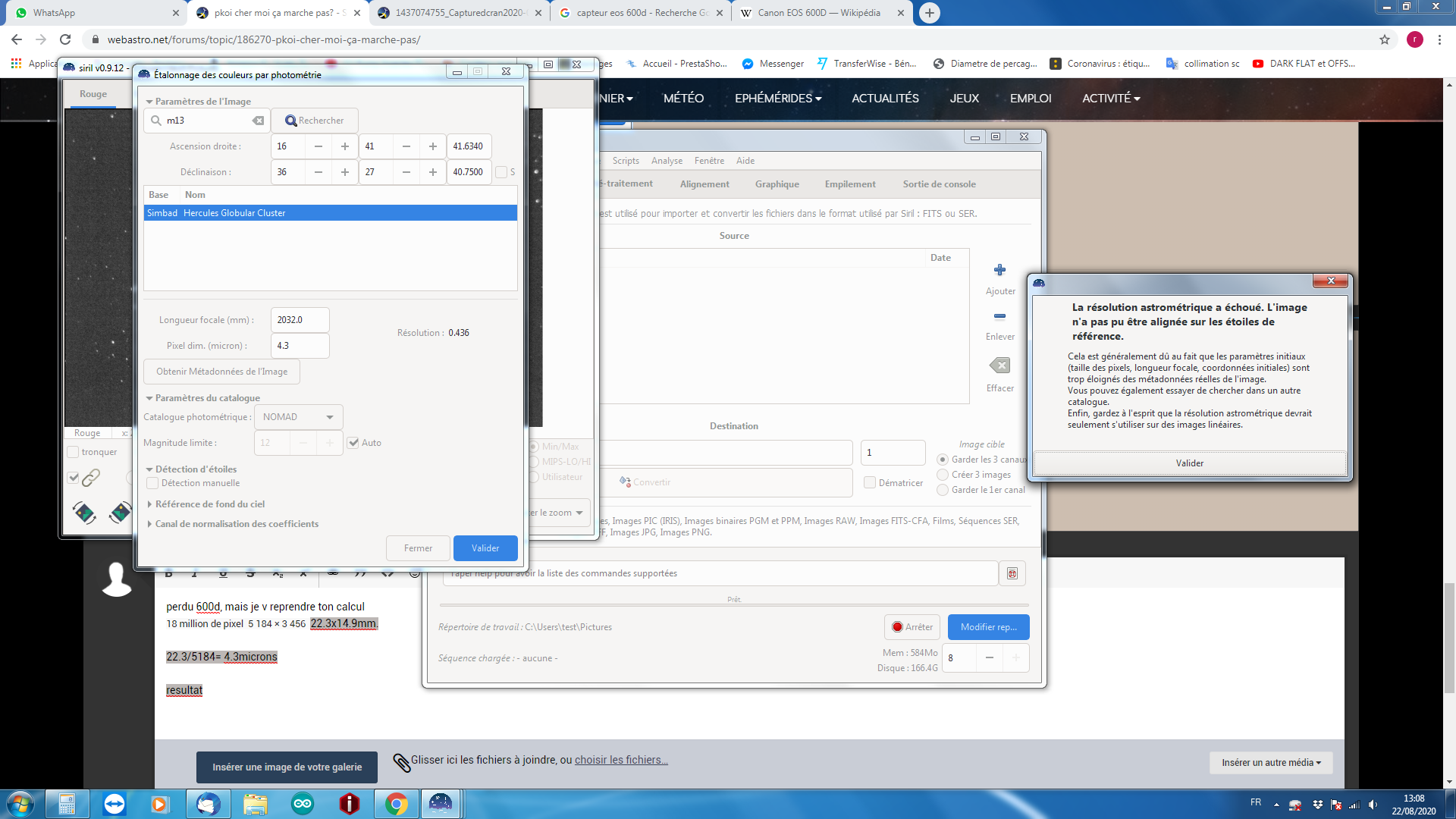Switch to the Sortie de console tab
1456x819 pixels.
click(939, 184)
